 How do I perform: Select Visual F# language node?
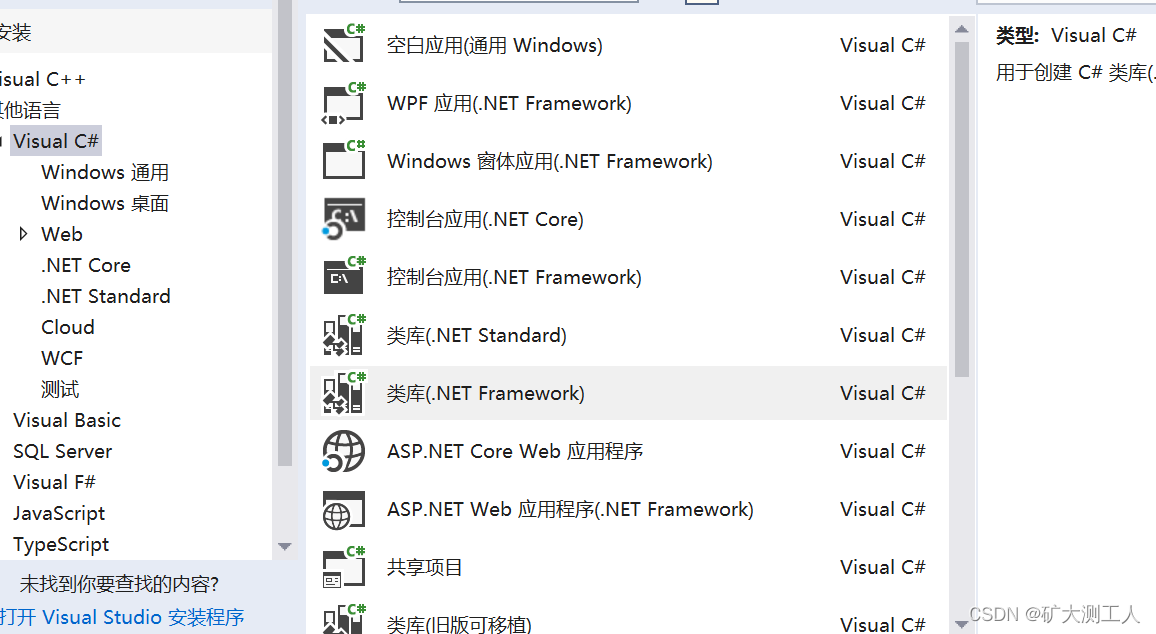coord(55,482)
